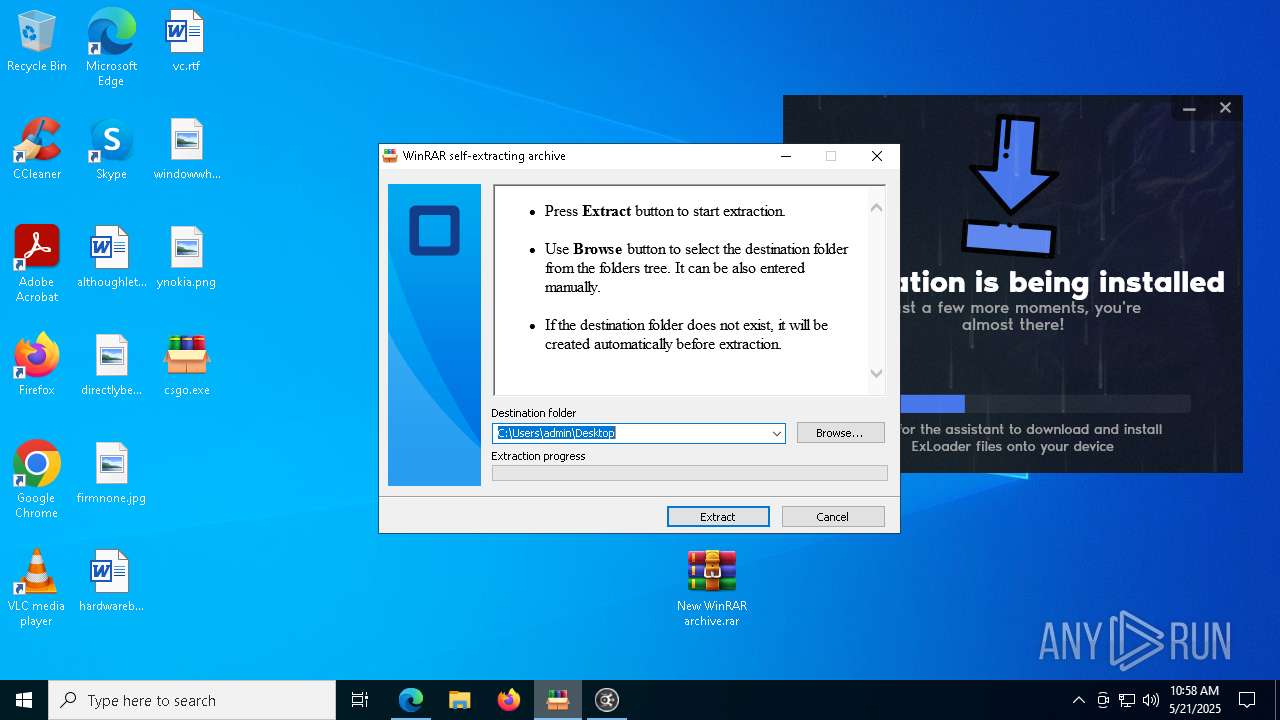Select the hardwareb... Word document icon
Viewport: 1280px width, 720px height.
(111, 581)
